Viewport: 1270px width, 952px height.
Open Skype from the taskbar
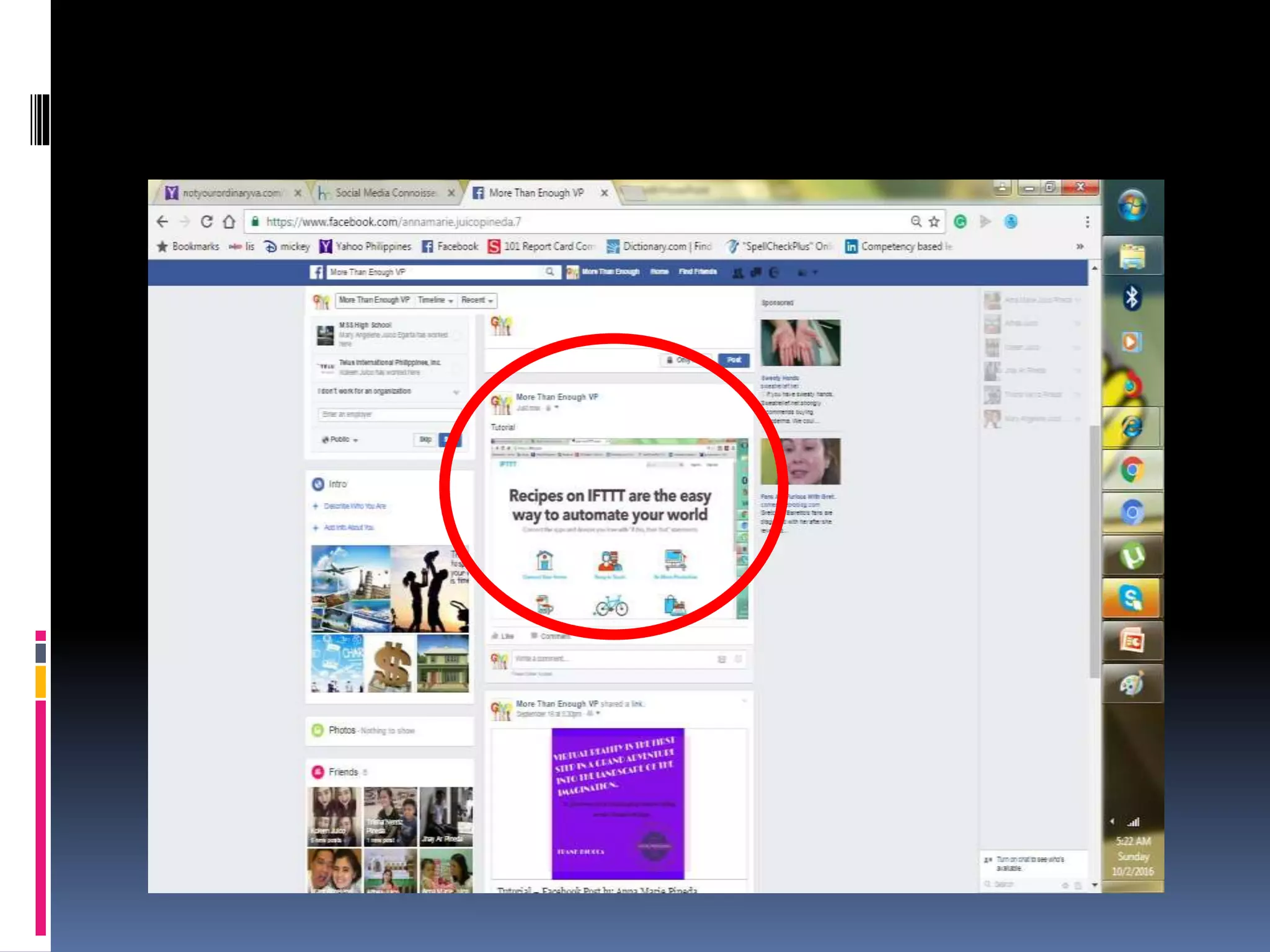coord(1132,598)
